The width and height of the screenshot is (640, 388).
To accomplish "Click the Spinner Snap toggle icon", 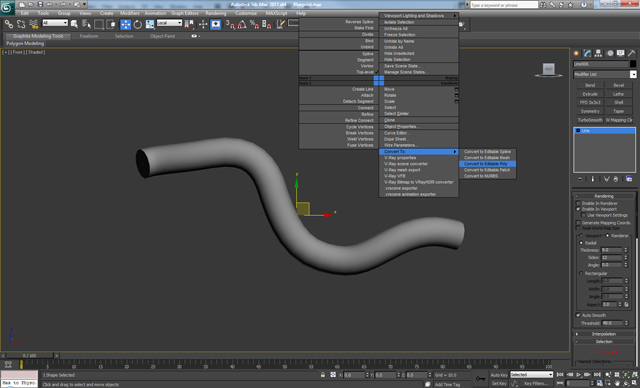I will coord(267,24).
